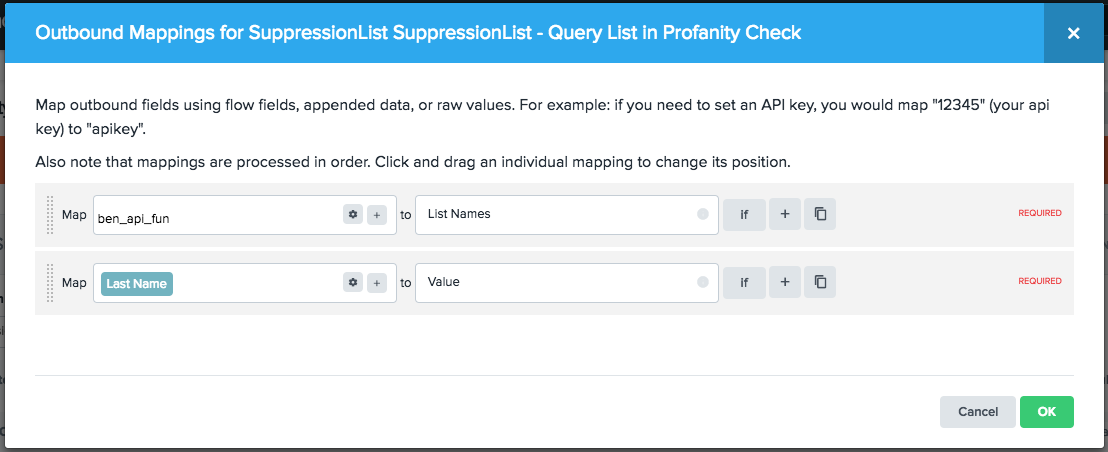Duplicate the List Names mapping
The image size is (1108, 452).
tap(820, 214)
